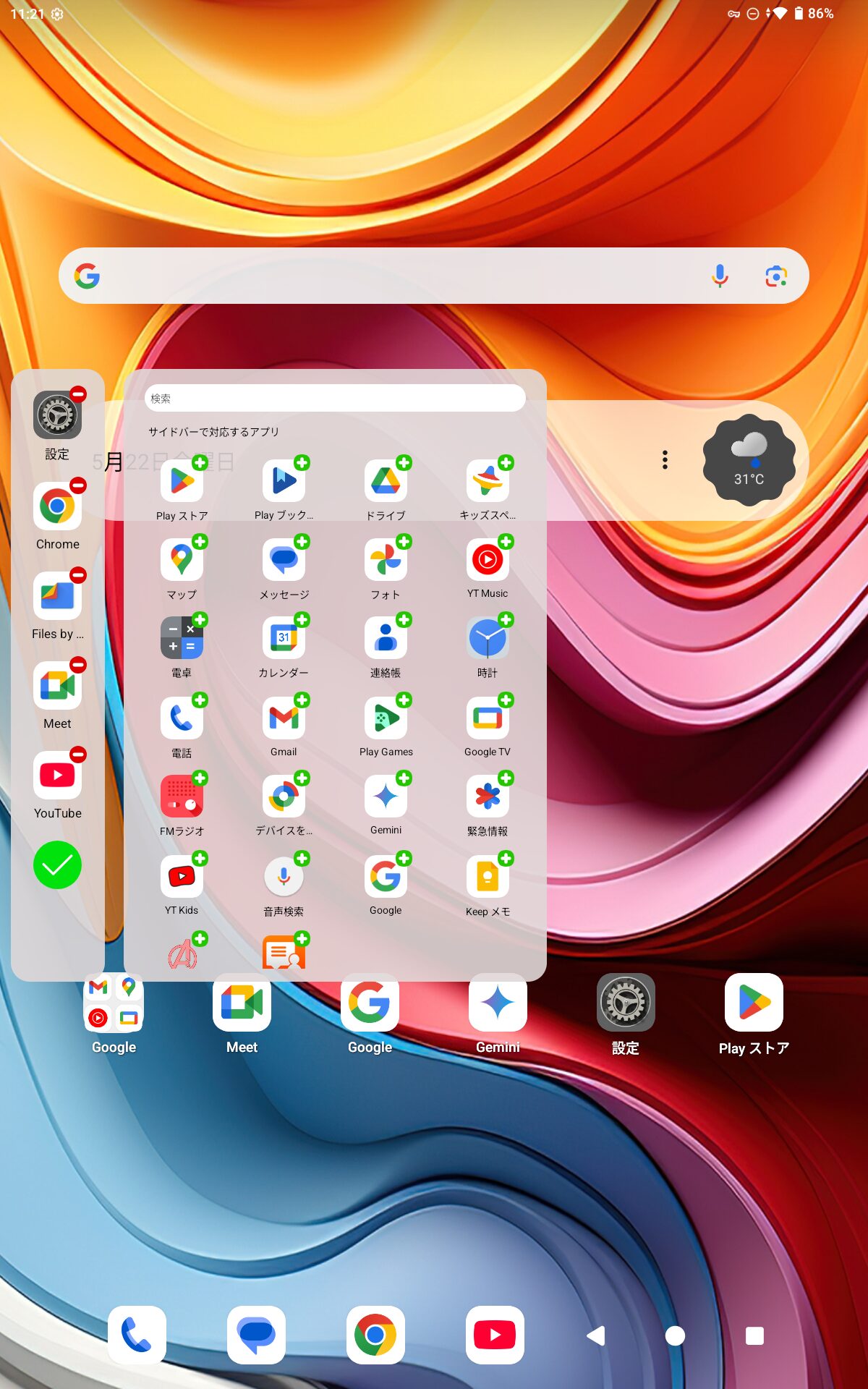Open Phone app in the dock
This screenshot has height=1389, width=868.
137,1335
